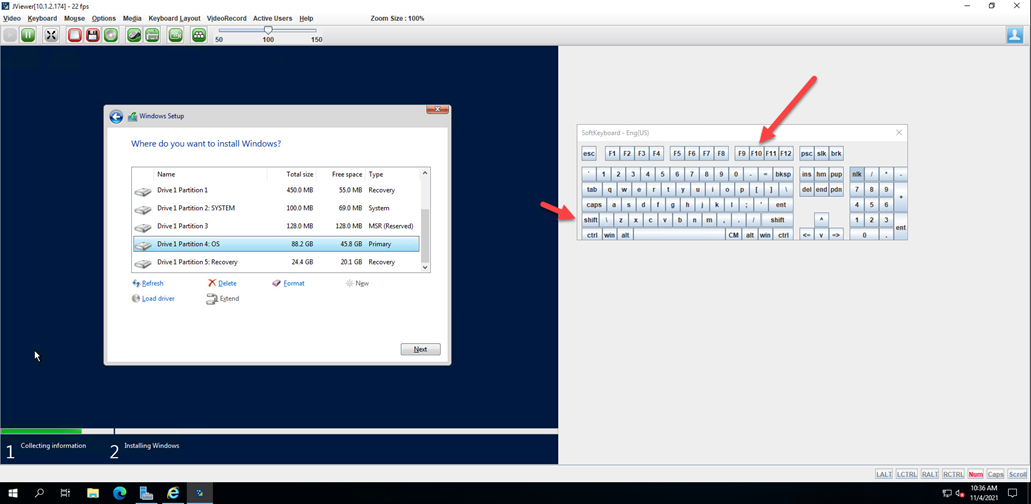The width and height of the screenshot is (1031, 504).
Task: Open the Active Users menu
Action: (272, 18)
